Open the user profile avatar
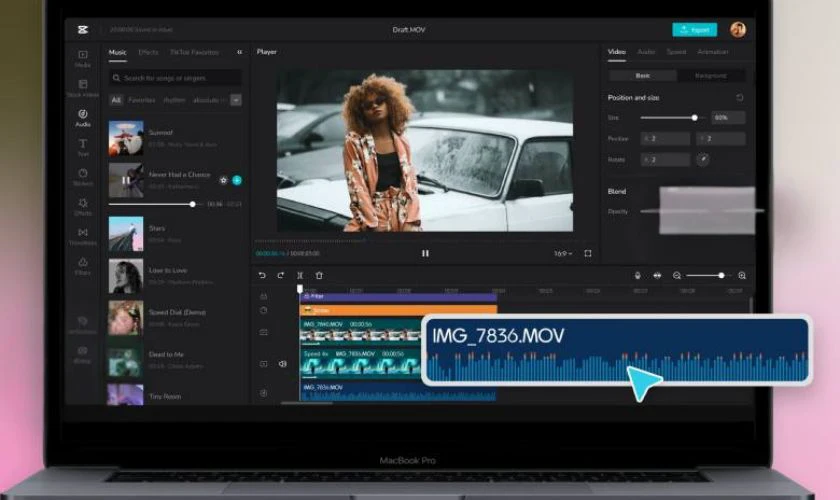Viewport: 840px width, 500px height. (738, 29)
